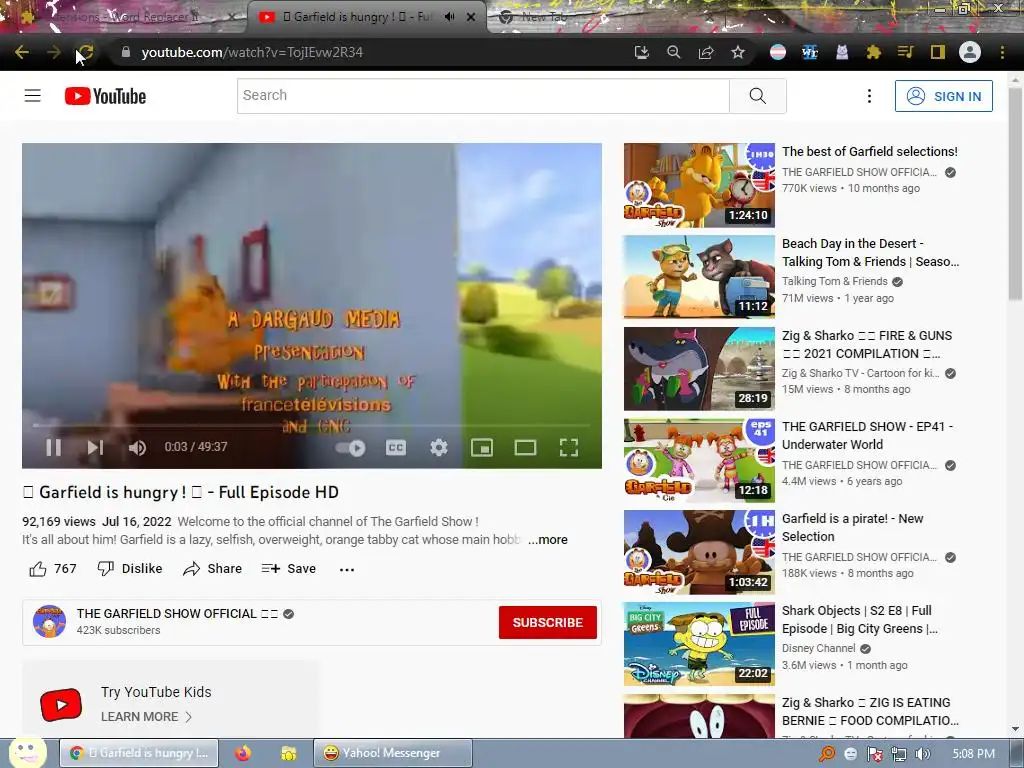
Task: Bookmark this page with star icon
Action: 738,52
